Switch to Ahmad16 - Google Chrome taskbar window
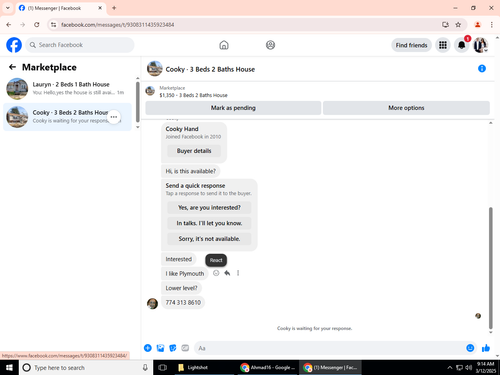The width and height of the screenshot is (500, 375). pyautogui.click(x=268, y=367)
